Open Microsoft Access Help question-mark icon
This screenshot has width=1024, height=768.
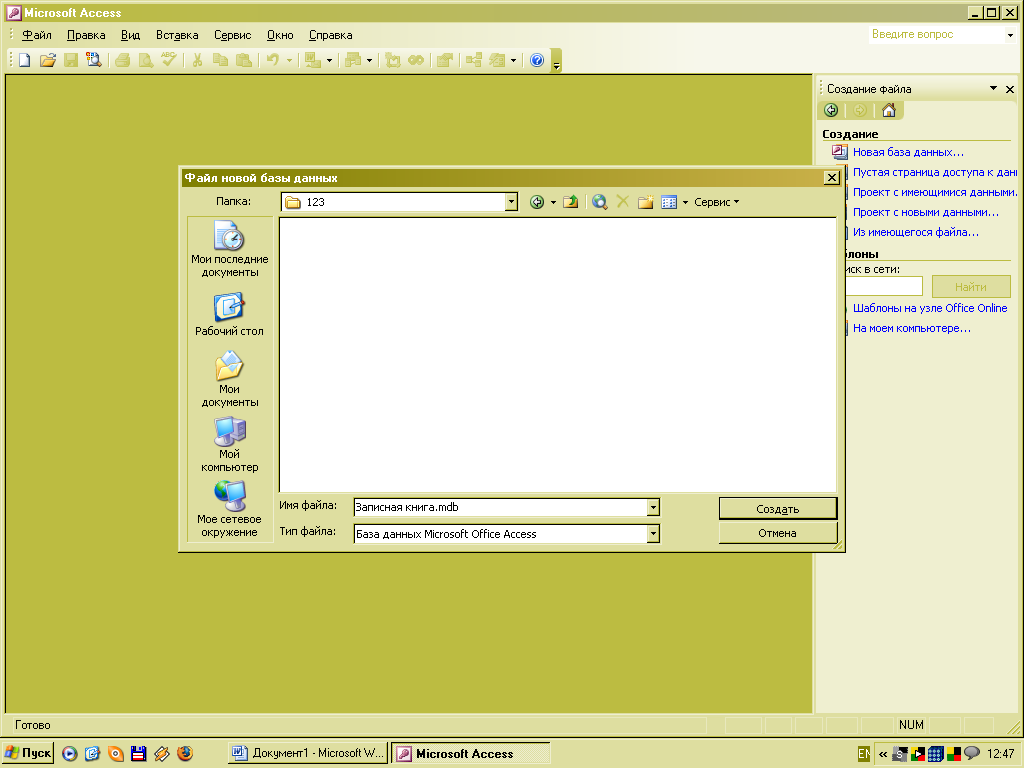(x=537, y=60)
